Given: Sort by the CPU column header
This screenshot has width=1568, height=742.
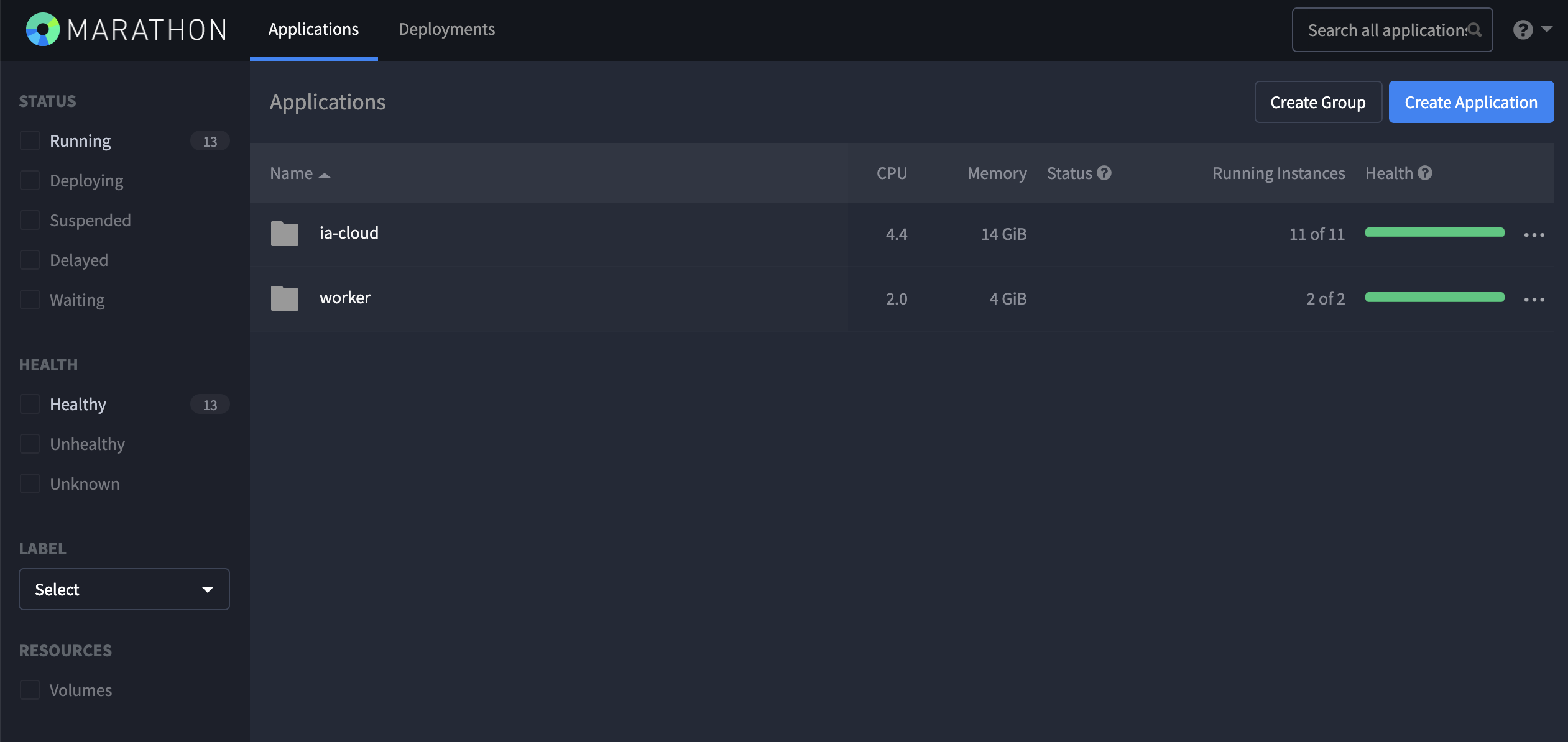Looking at the screenshot, I should [892, 173].
